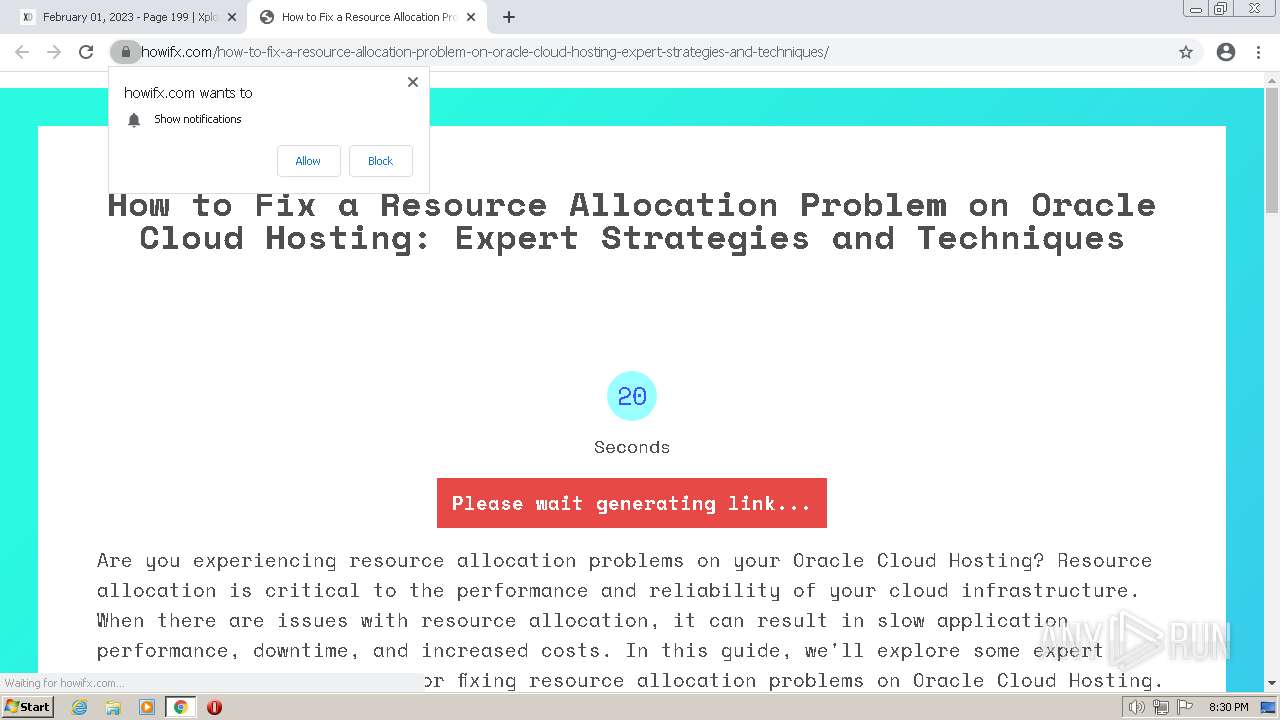Go back to the previous page
The width and height of the screenshot is (1280, 720).
coord(22,52)
